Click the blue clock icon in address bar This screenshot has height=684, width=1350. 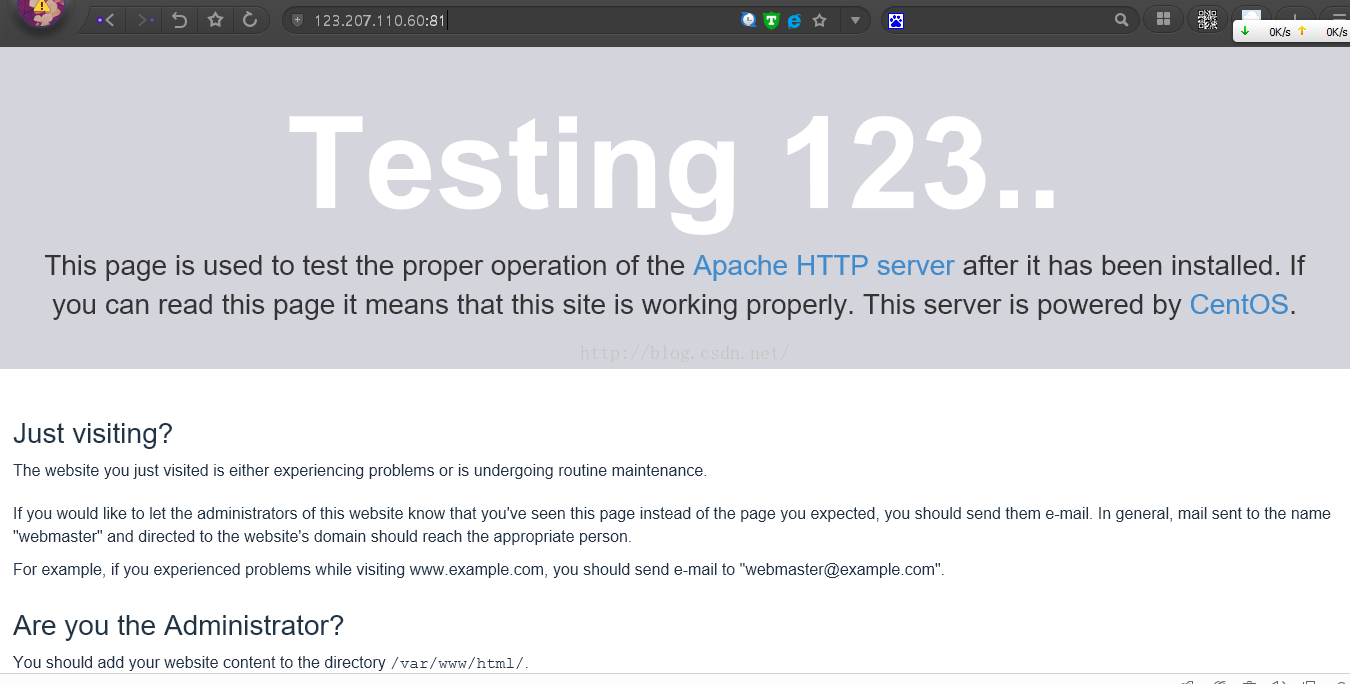748,20
